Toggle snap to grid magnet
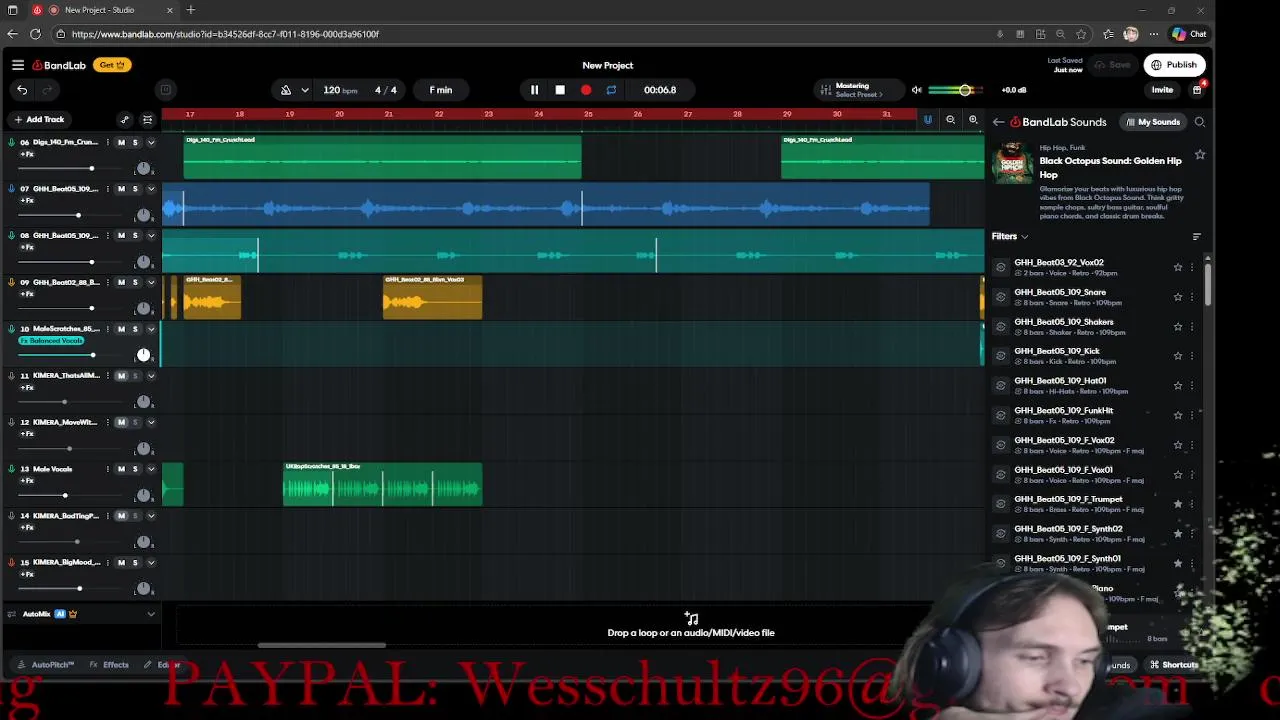 [927, 120]
